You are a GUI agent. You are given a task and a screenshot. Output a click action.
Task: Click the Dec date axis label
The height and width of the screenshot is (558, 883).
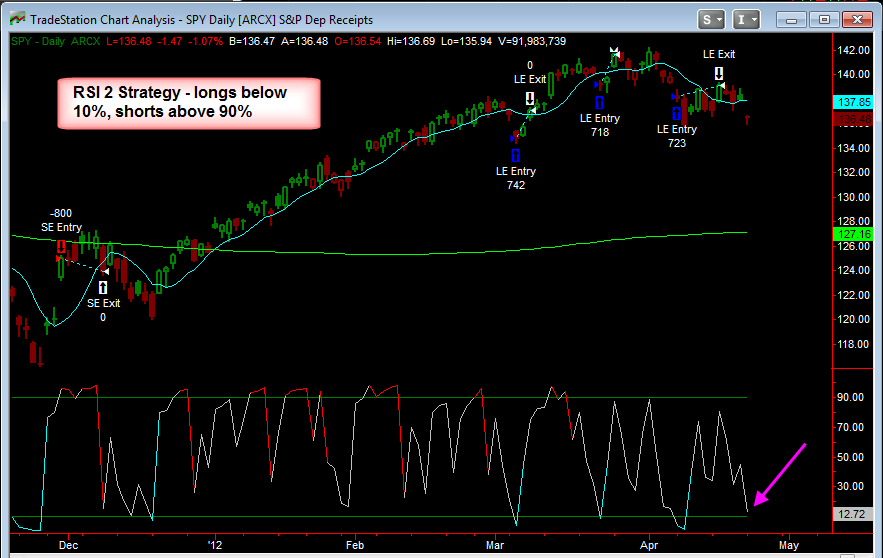coord(69,545)
